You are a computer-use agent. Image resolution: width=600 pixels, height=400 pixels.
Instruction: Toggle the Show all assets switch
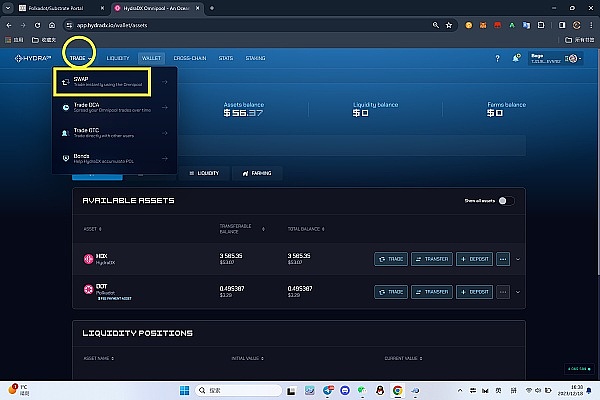(506, 200)
